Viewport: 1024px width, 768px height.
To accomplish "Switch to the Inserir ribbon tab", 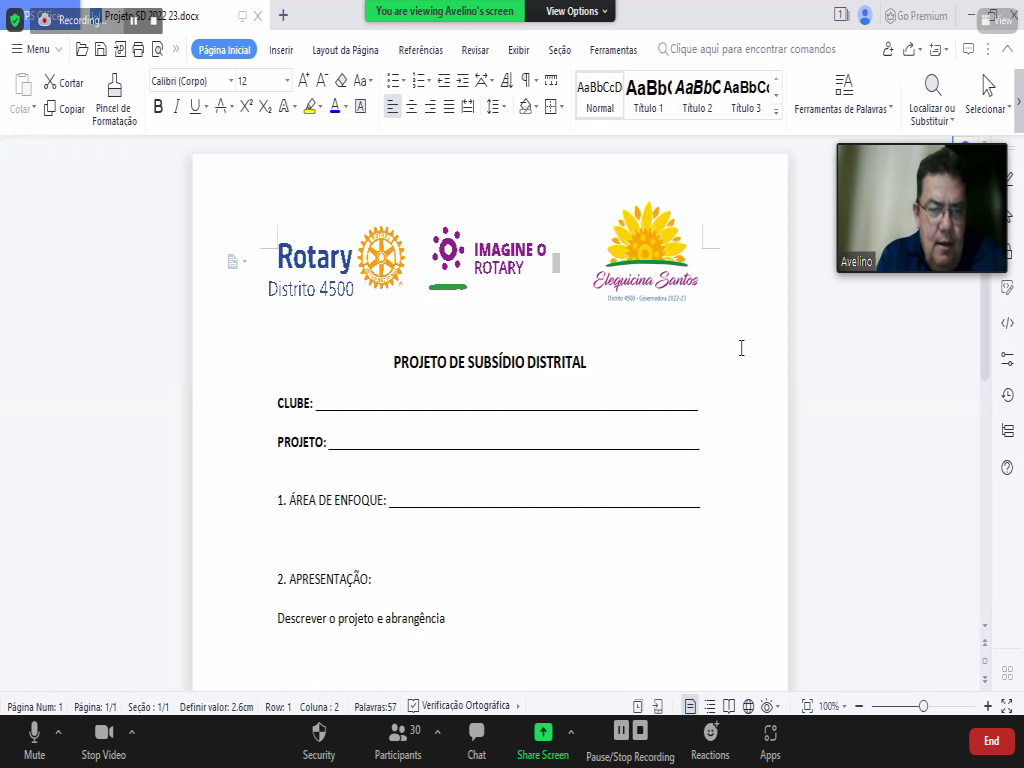I will pyautogui.click(x=281, y=50).
